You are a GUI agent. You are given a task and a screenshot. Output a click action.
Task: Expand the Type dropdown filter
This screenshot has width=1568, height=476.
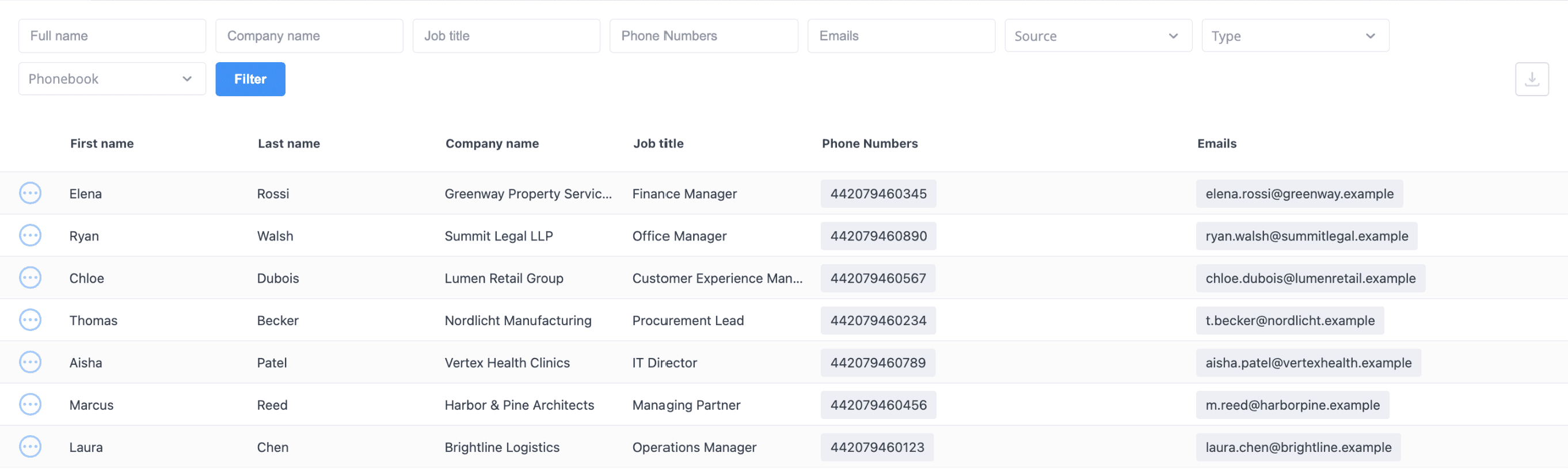click(x=1295, y=36)
